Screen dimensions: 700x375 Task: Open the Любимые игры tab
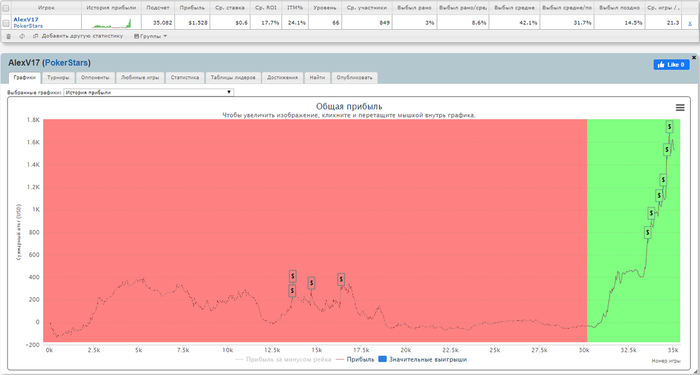140,78
